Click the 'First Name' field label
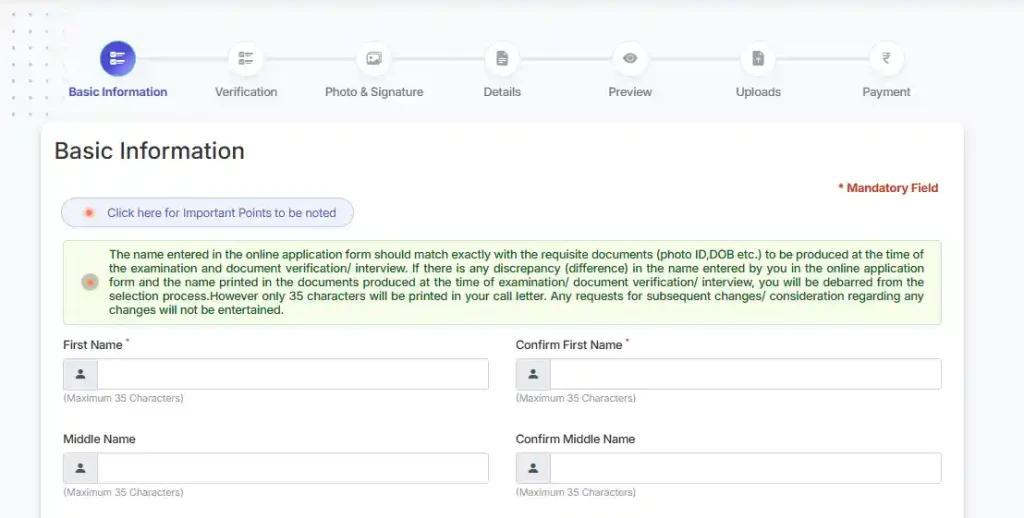The width and height of the screenshot is (1024, 518). [93, 345]
